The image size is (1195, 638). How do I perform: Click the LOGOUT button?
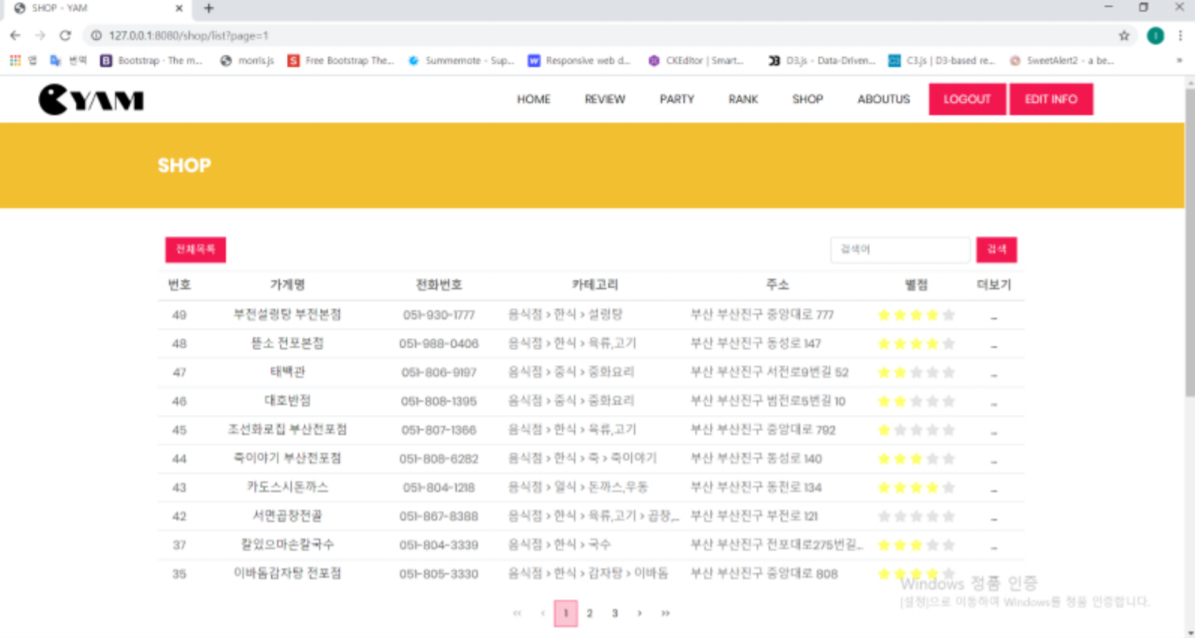pos(966,99)
